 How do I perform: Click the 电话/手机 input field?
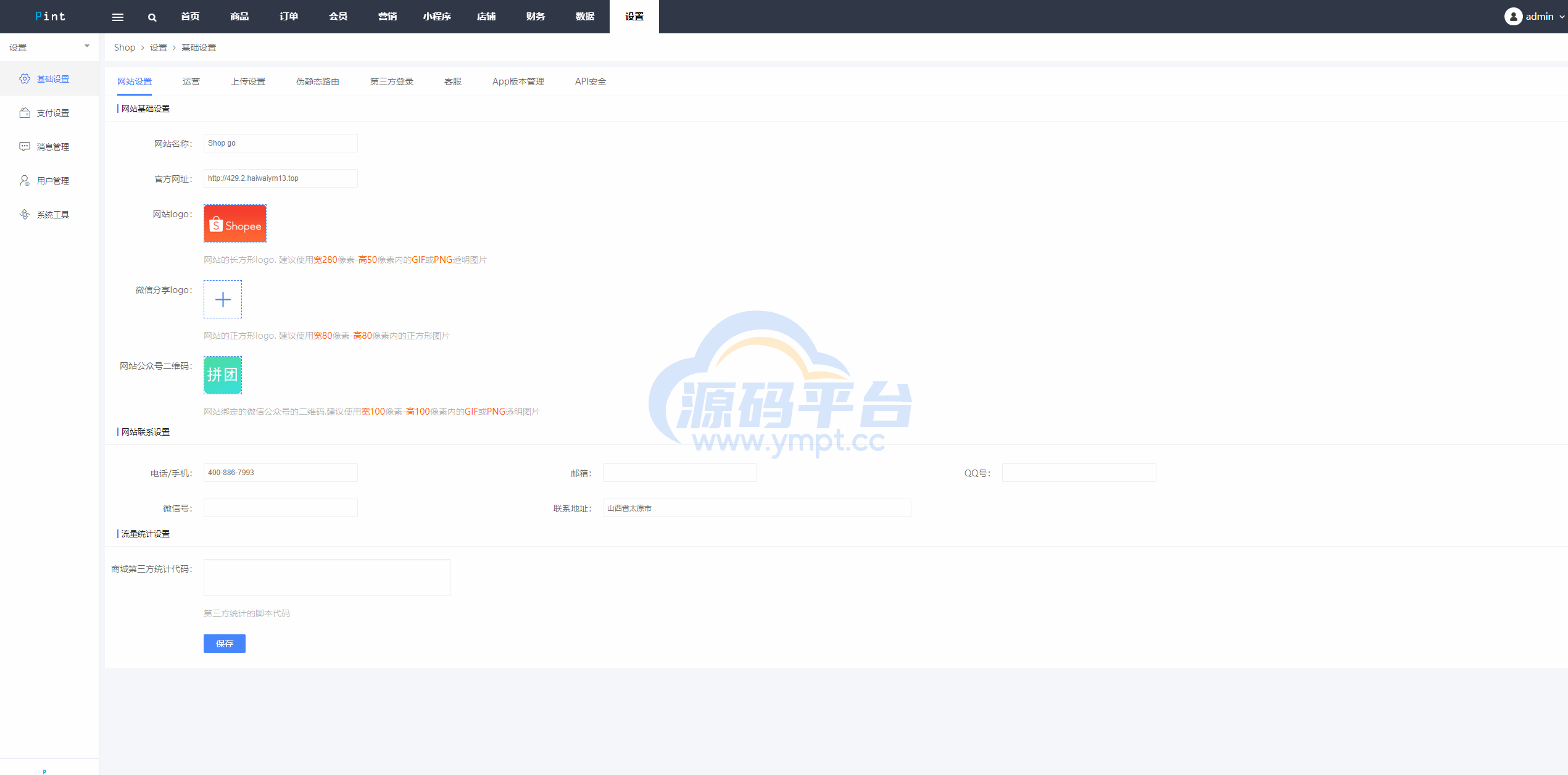(281, 473)
